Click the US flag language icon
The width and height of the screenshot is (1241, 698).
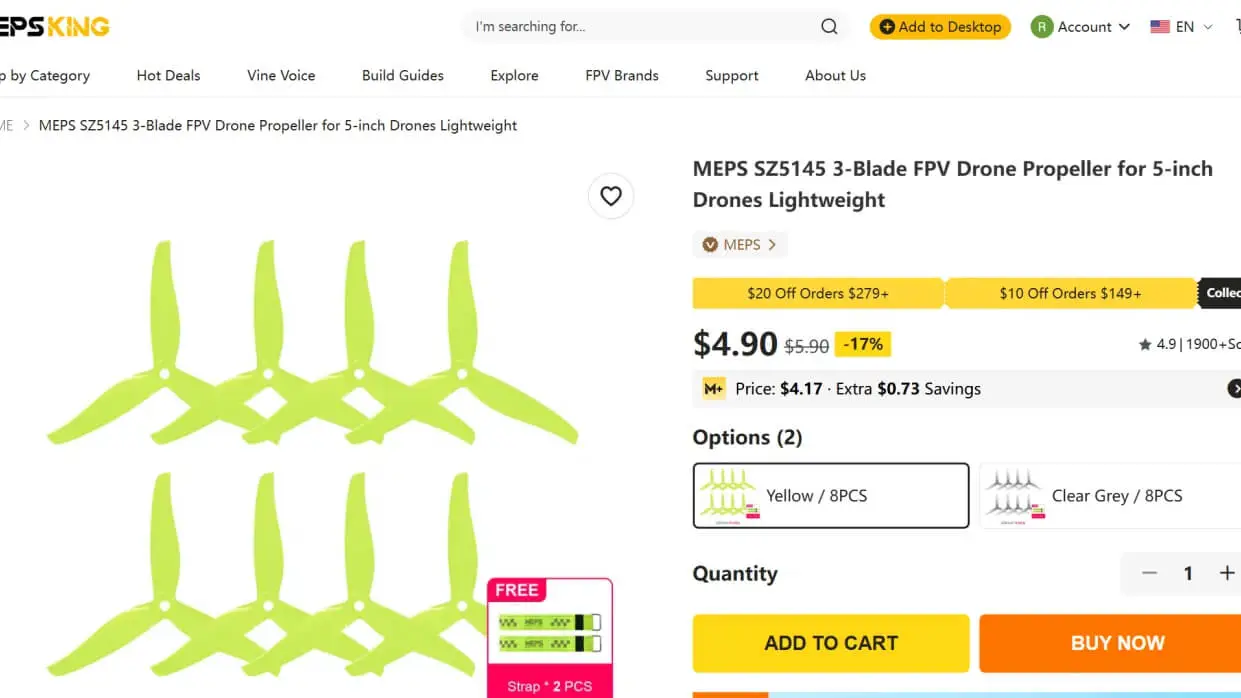tap(1160, 27)
